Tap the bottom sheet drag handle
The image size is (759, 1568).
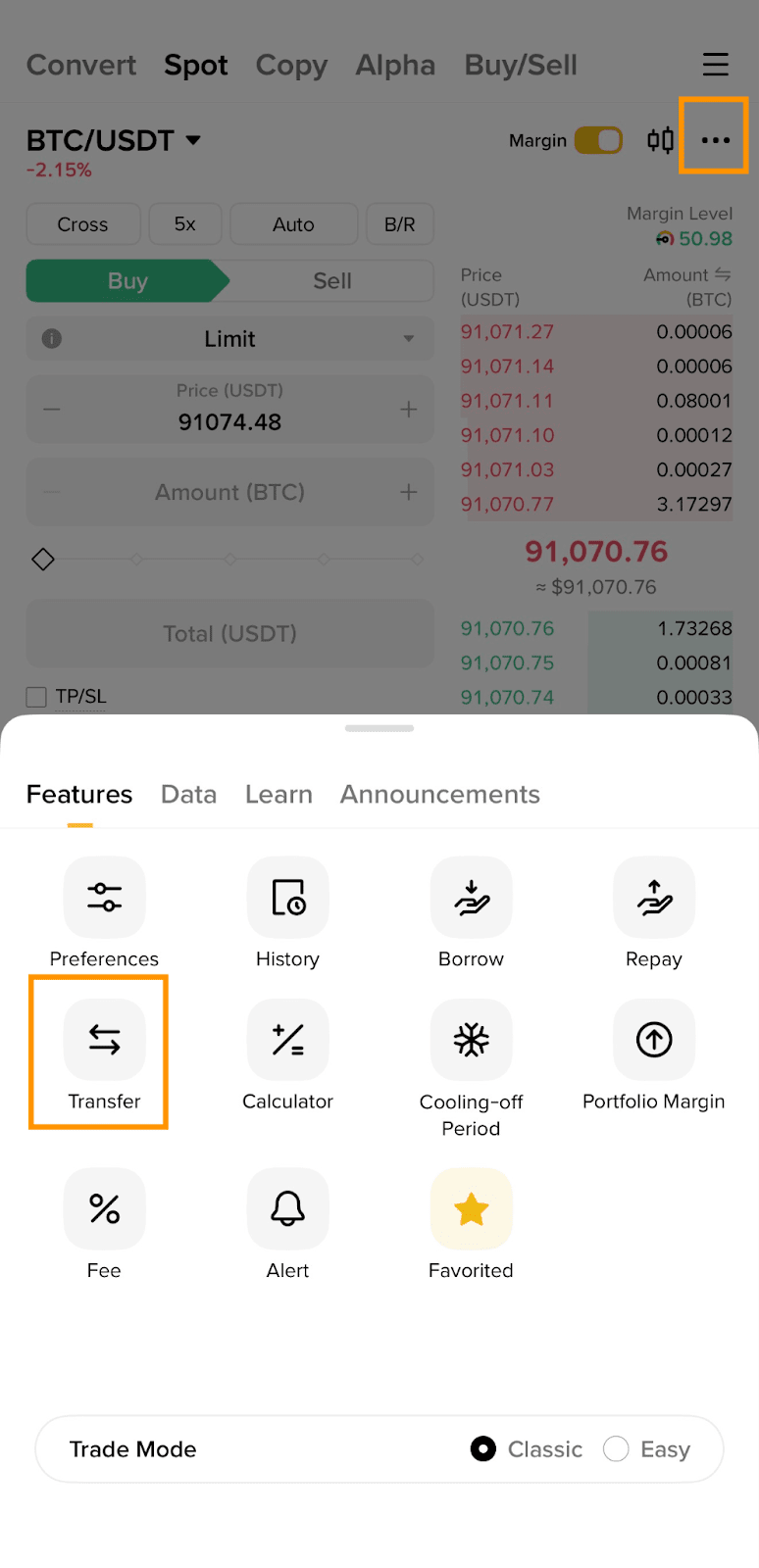[379, 728]
